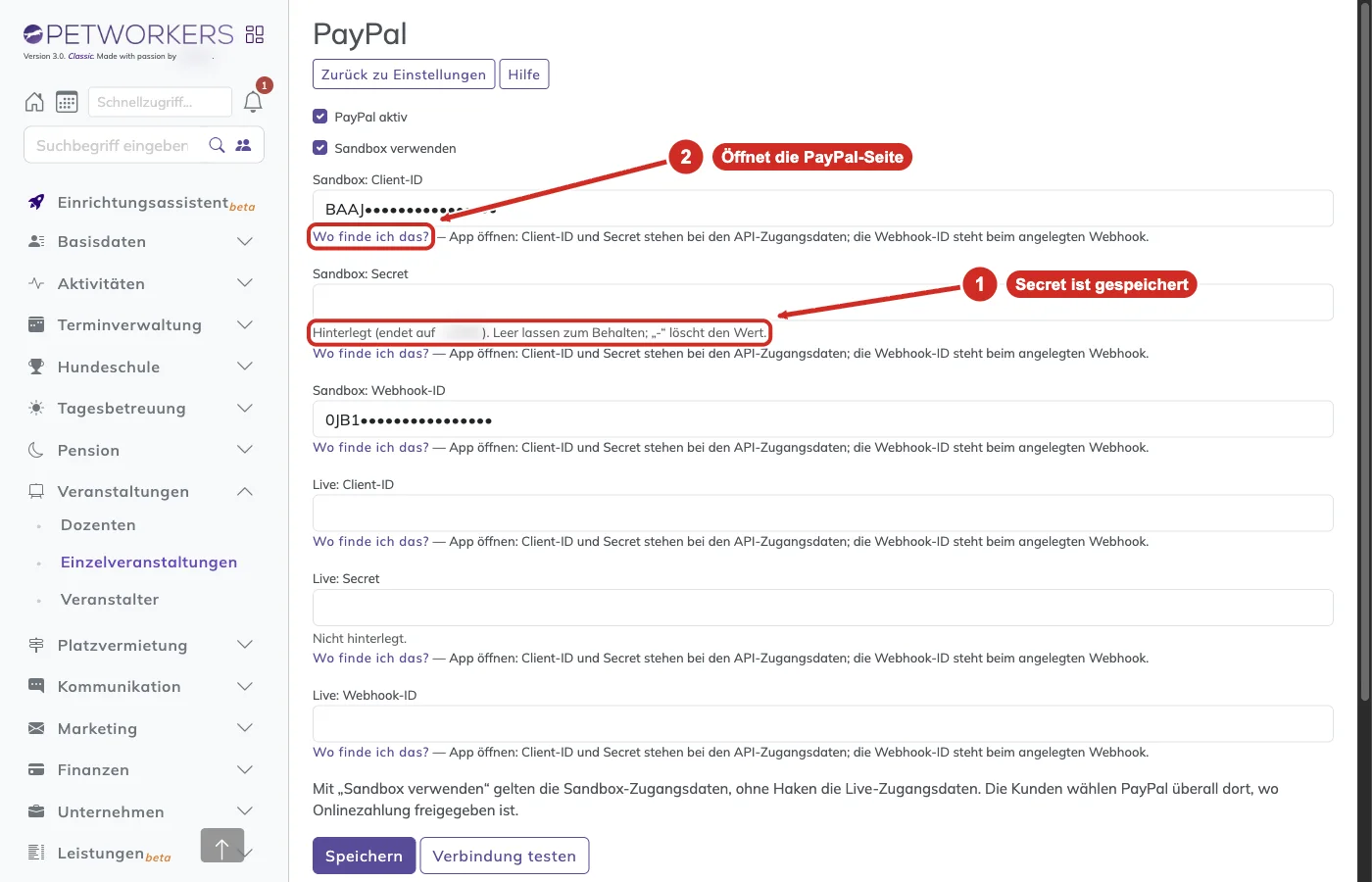The width and height of the screenshot is (1372, 882).
Task: Expand the Aktivitäten menu chevron
Action: [245, 283]
